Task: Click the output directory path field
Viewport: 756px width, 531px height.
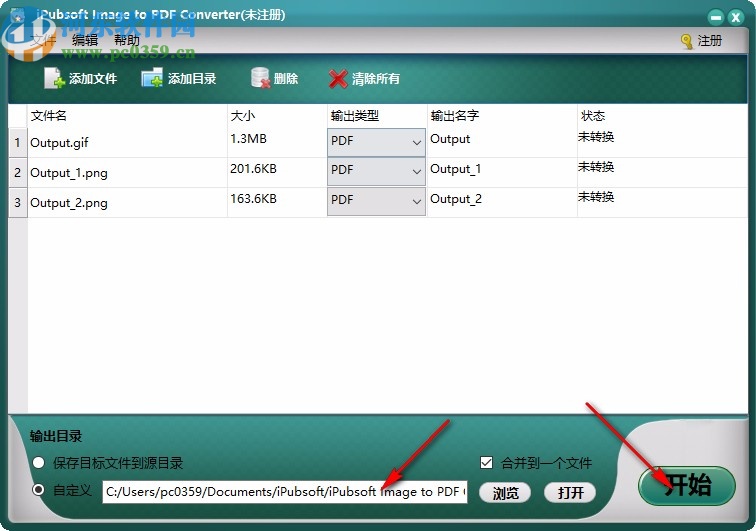Action: pyautogui.click(x=284, y=492)
